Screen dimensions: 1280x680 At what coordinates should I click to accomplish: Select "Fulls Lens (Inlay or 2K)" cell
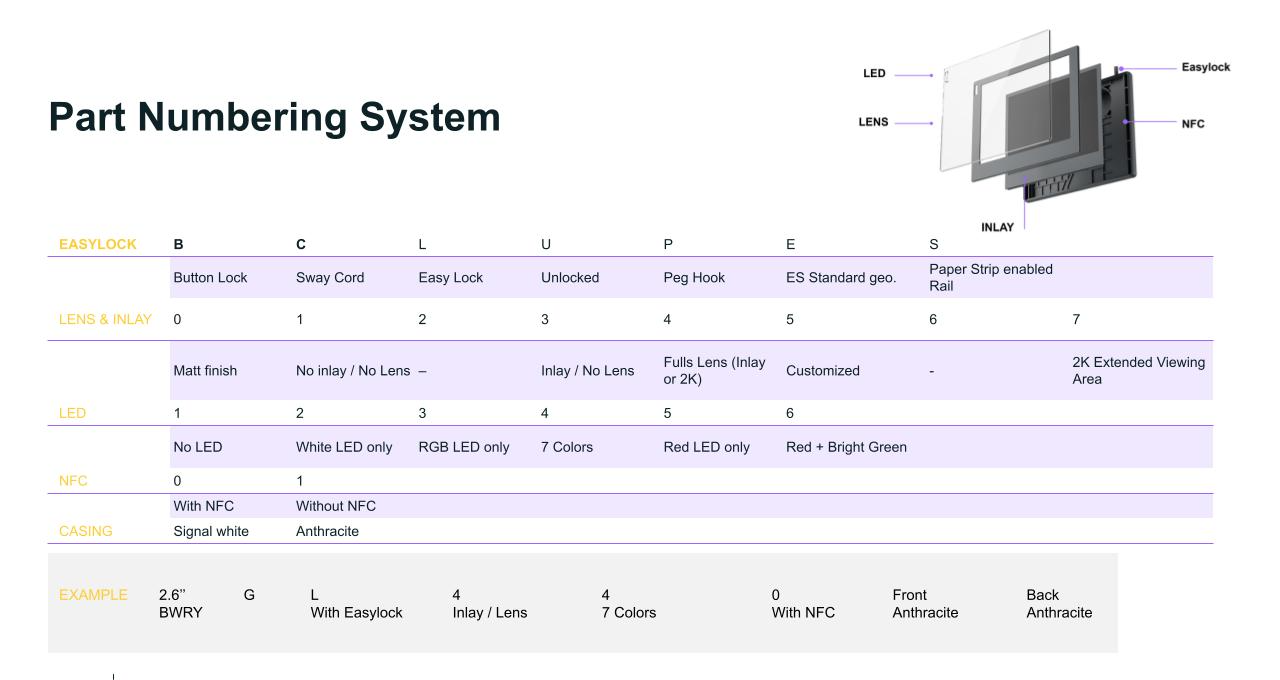(x=715, y=370)
